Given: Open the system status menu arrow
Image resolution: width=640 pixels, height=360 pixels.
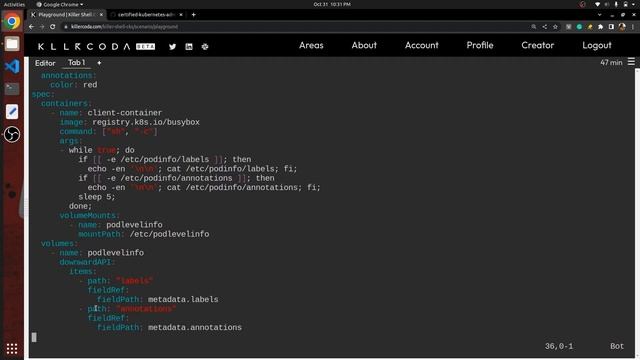Looking at the screenshot, I should click(634, 4).
